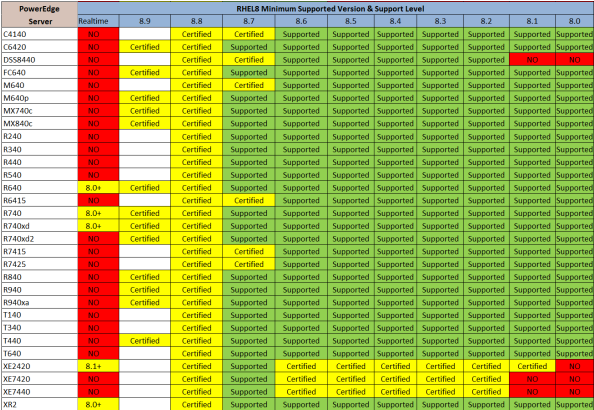Click the 8.5 version column header
The image size is (594, 410).
point(351,21)
